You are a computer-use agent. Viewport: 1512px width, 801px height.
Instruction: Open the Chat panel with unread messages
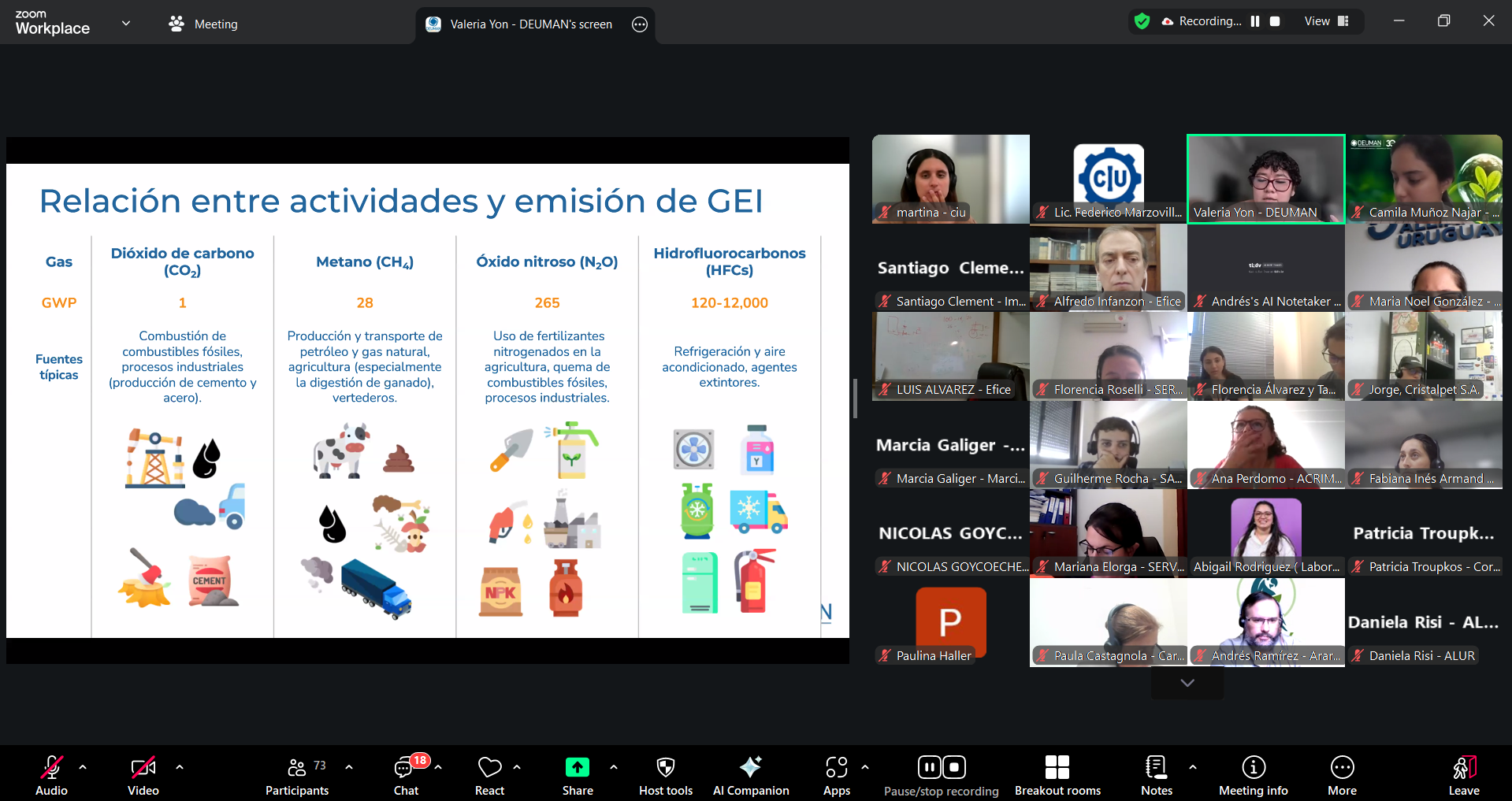pos(406,776)
